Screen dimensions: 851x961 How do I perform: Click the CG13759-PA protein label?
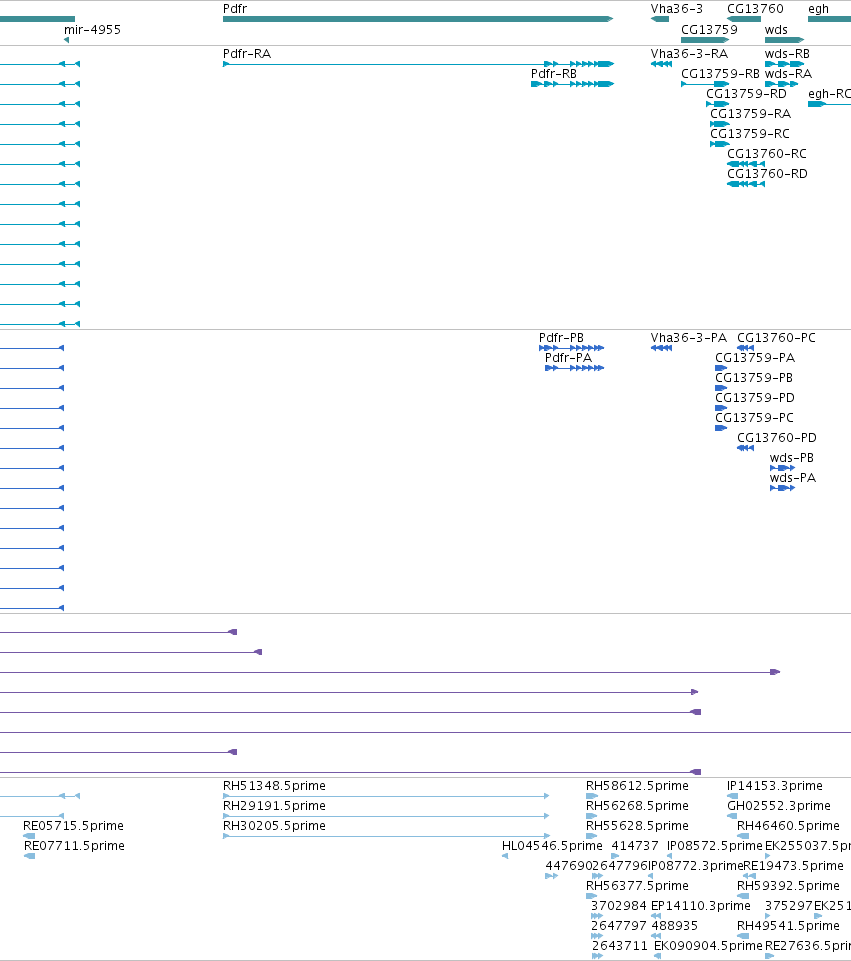[755, 358]
